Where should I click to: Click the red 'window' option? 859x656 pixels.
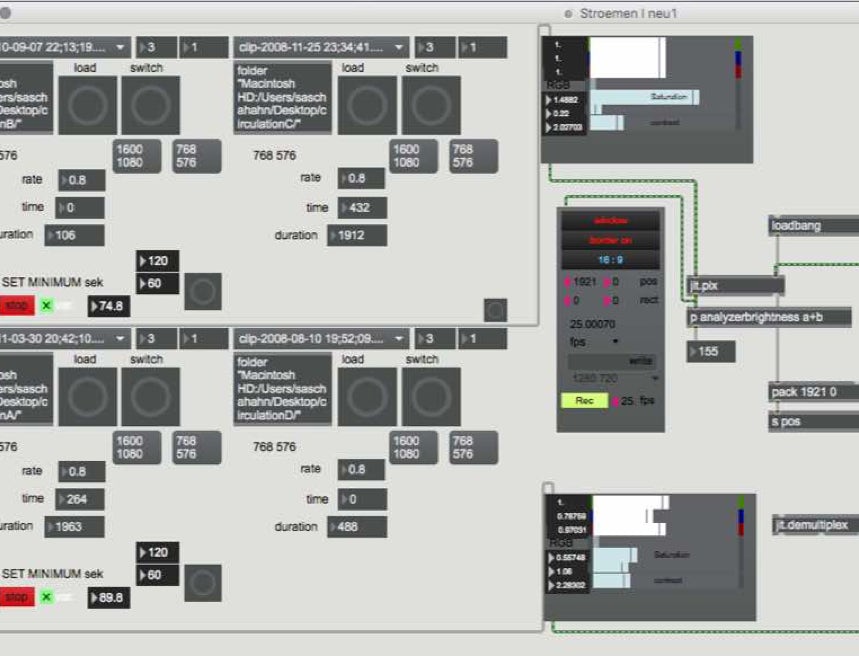(610, 220)
